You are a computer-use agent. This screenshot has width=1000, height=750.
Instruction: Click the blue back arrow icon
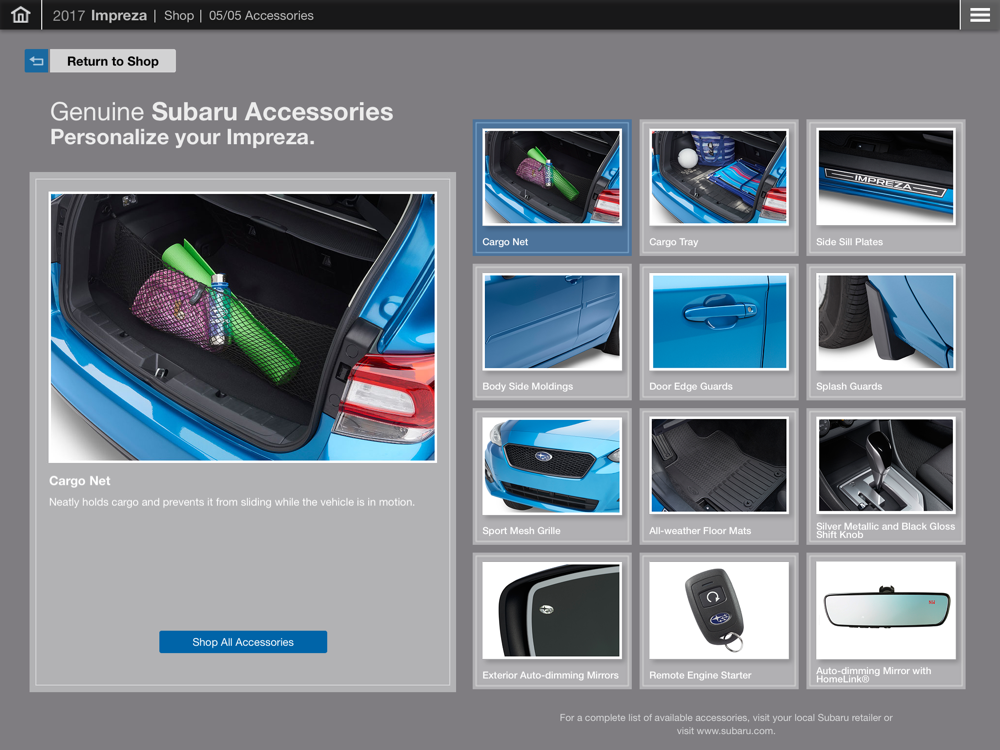(x=37, y=61)
